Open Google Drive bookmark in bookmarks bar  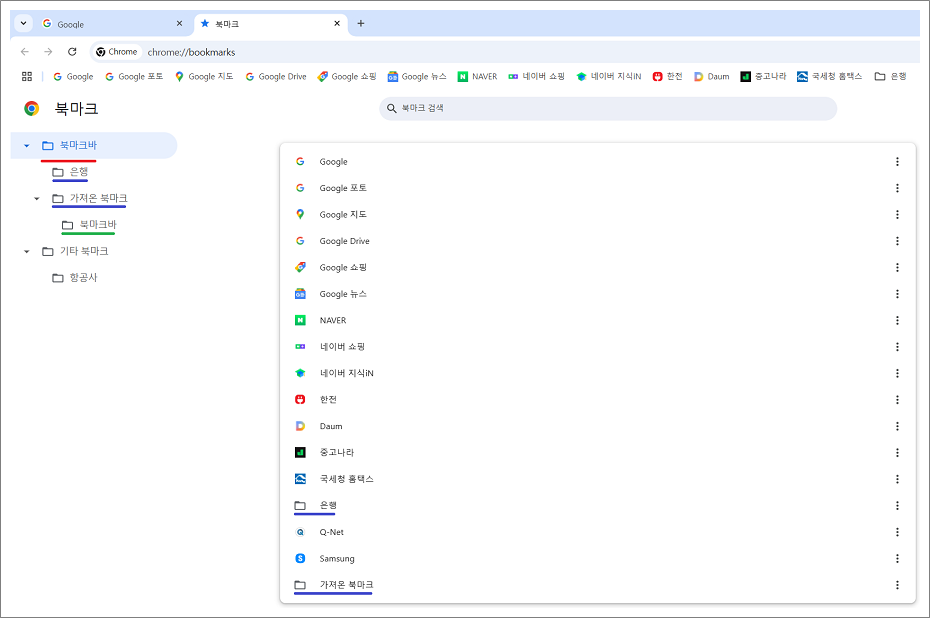(276, 77)
